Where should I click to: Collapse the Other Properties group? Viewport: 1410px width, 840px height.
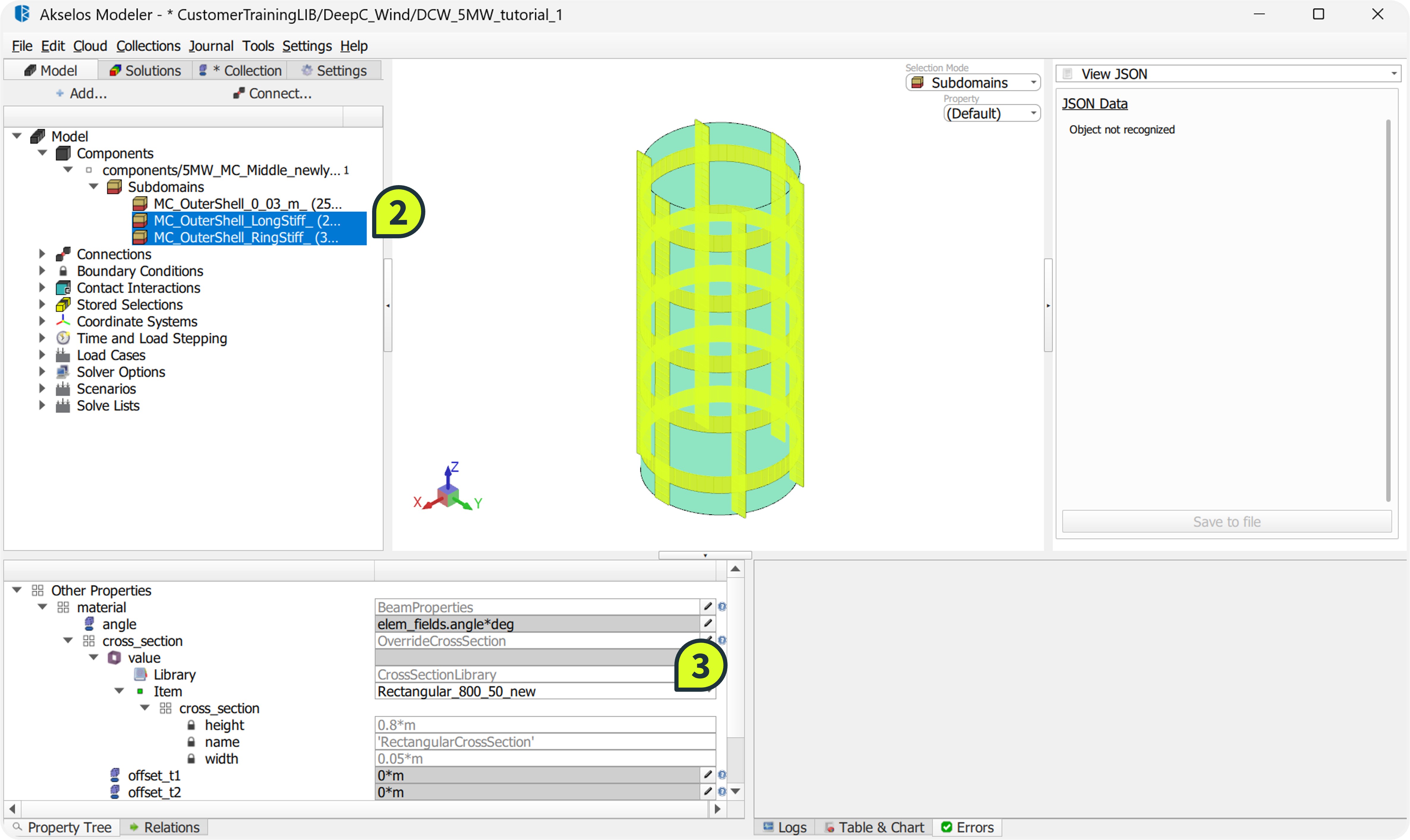click(17, 590)
